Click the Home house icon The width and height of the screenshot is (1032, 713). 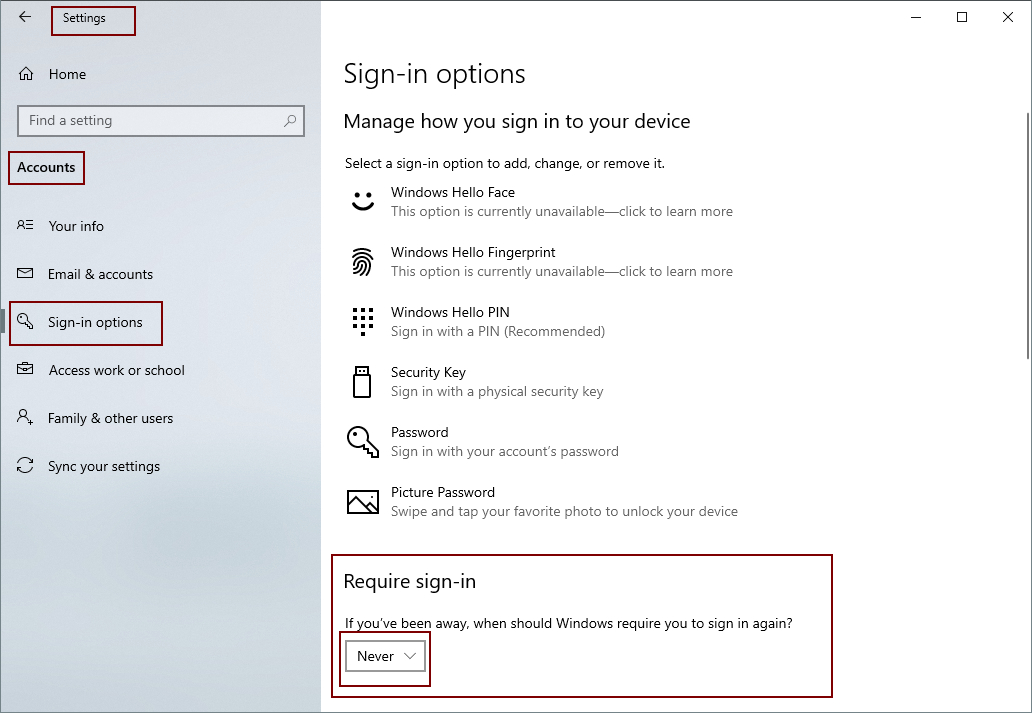(26, 74)
